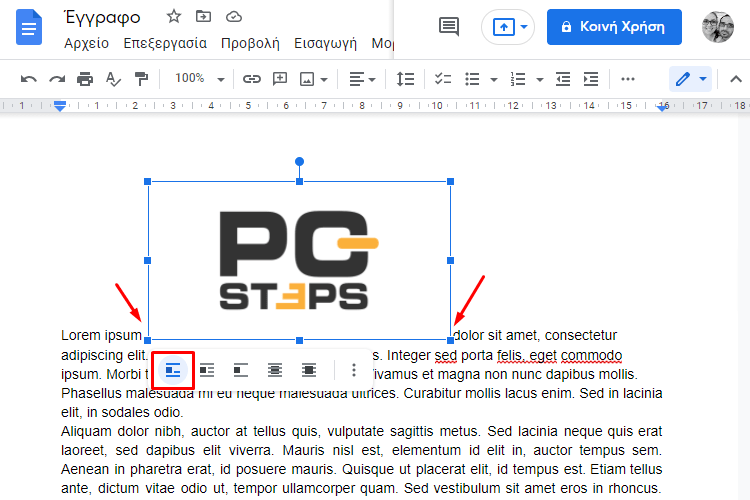Run spelling and grammar check
750x500 pixels.
(113, 79)
